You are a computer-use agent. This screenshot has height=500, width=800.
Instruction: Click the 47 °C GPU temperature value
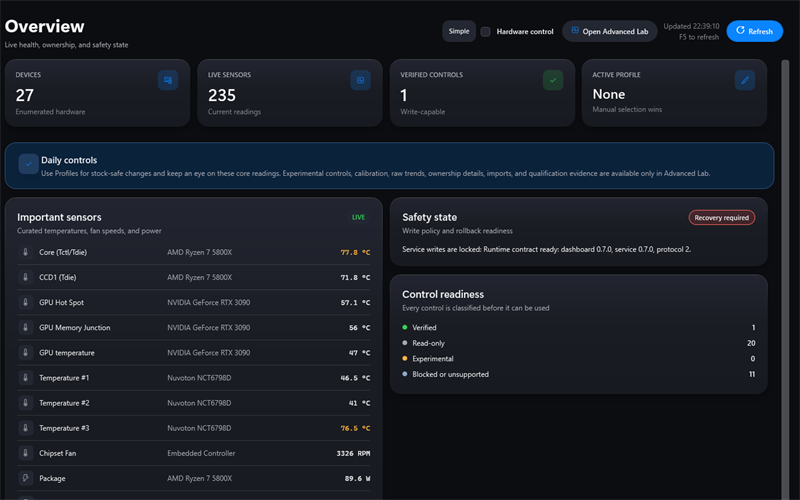(x=360, y=353)
